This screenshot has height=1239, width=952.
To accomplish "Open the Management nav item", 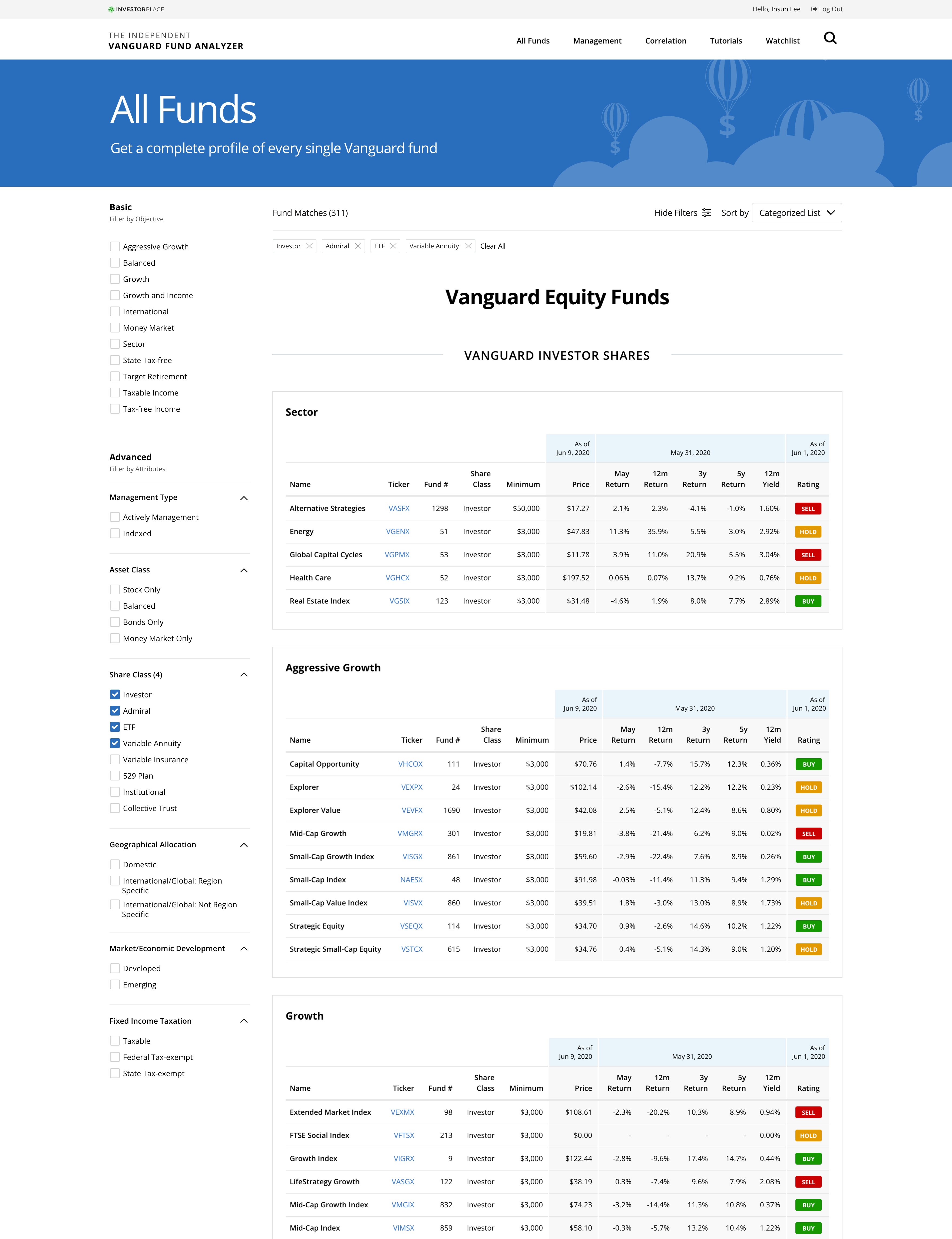I will point(597,41).
